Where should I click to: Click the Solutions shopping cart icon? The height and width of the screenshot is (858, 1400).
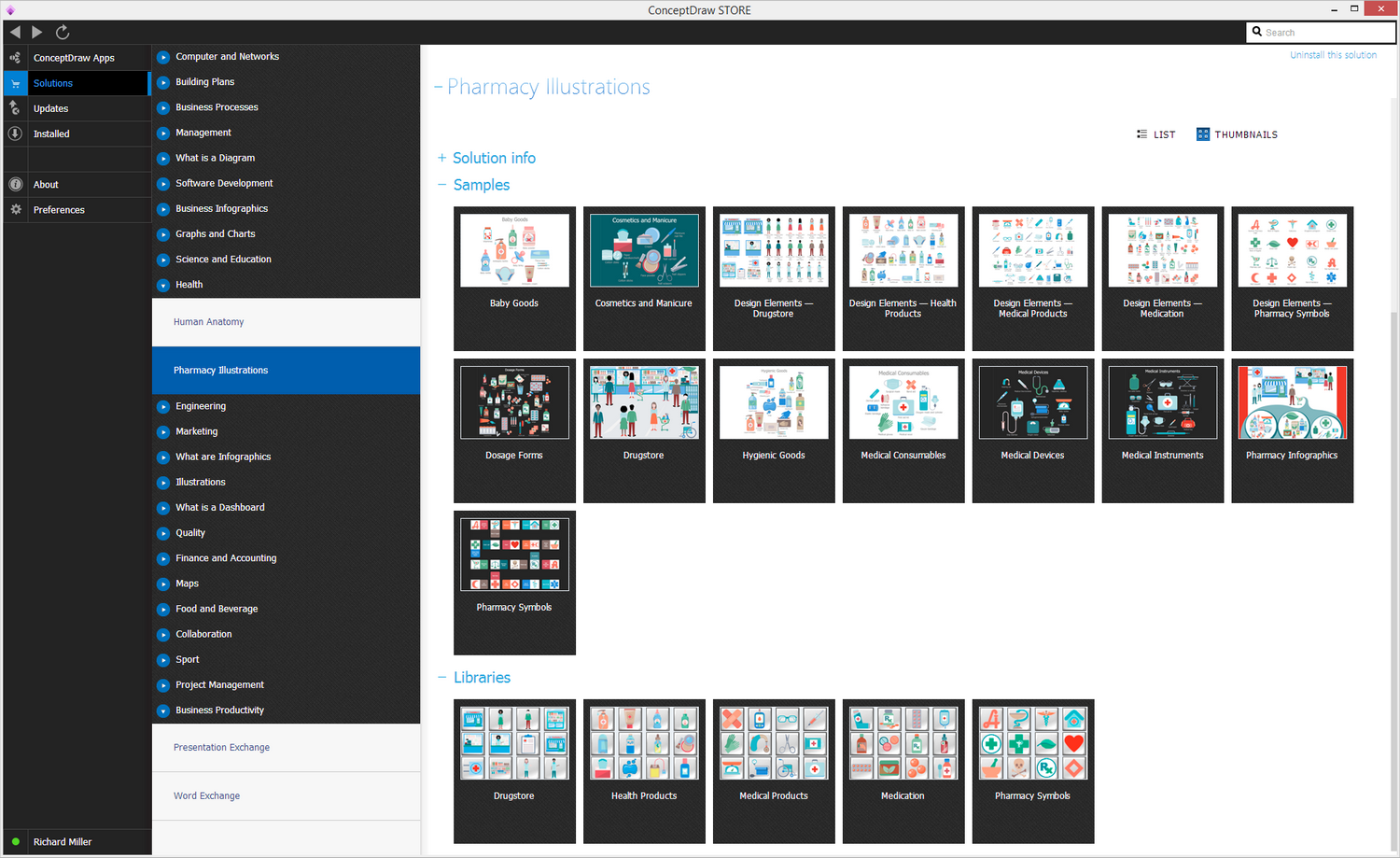[15, 83]
